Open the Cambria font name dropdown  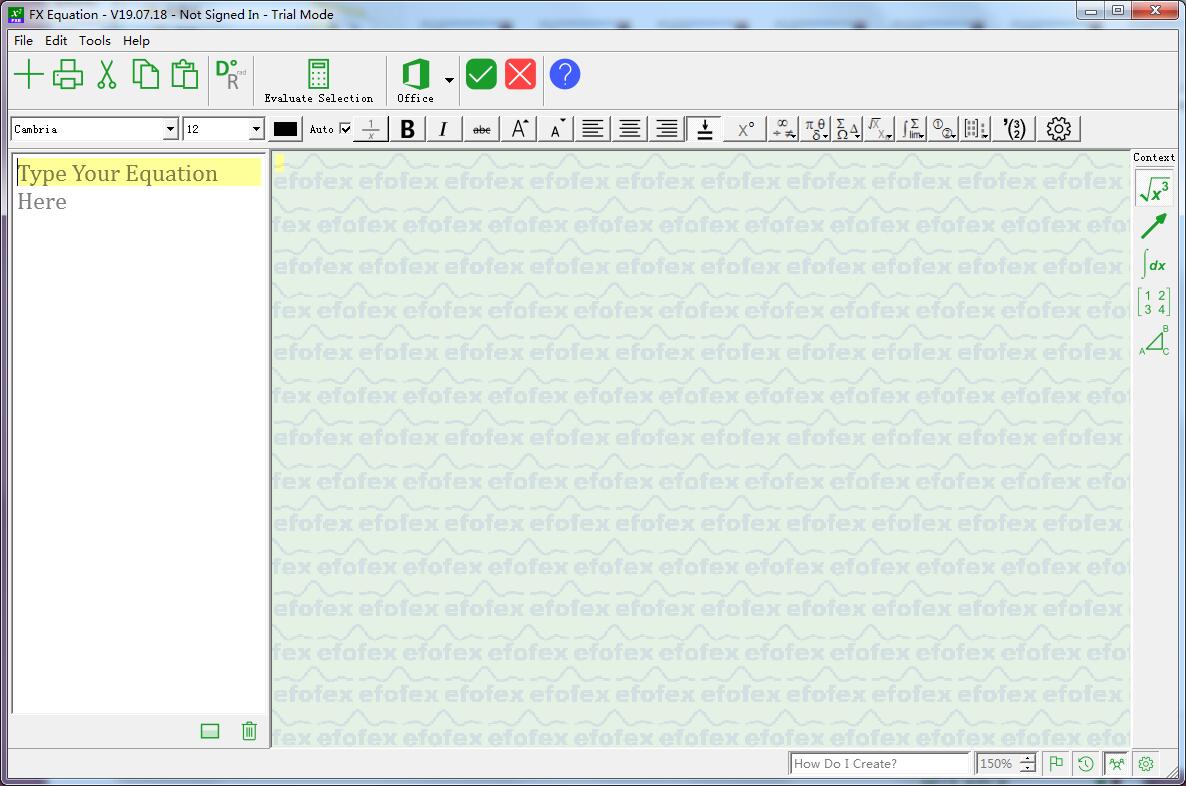(170, 129)
